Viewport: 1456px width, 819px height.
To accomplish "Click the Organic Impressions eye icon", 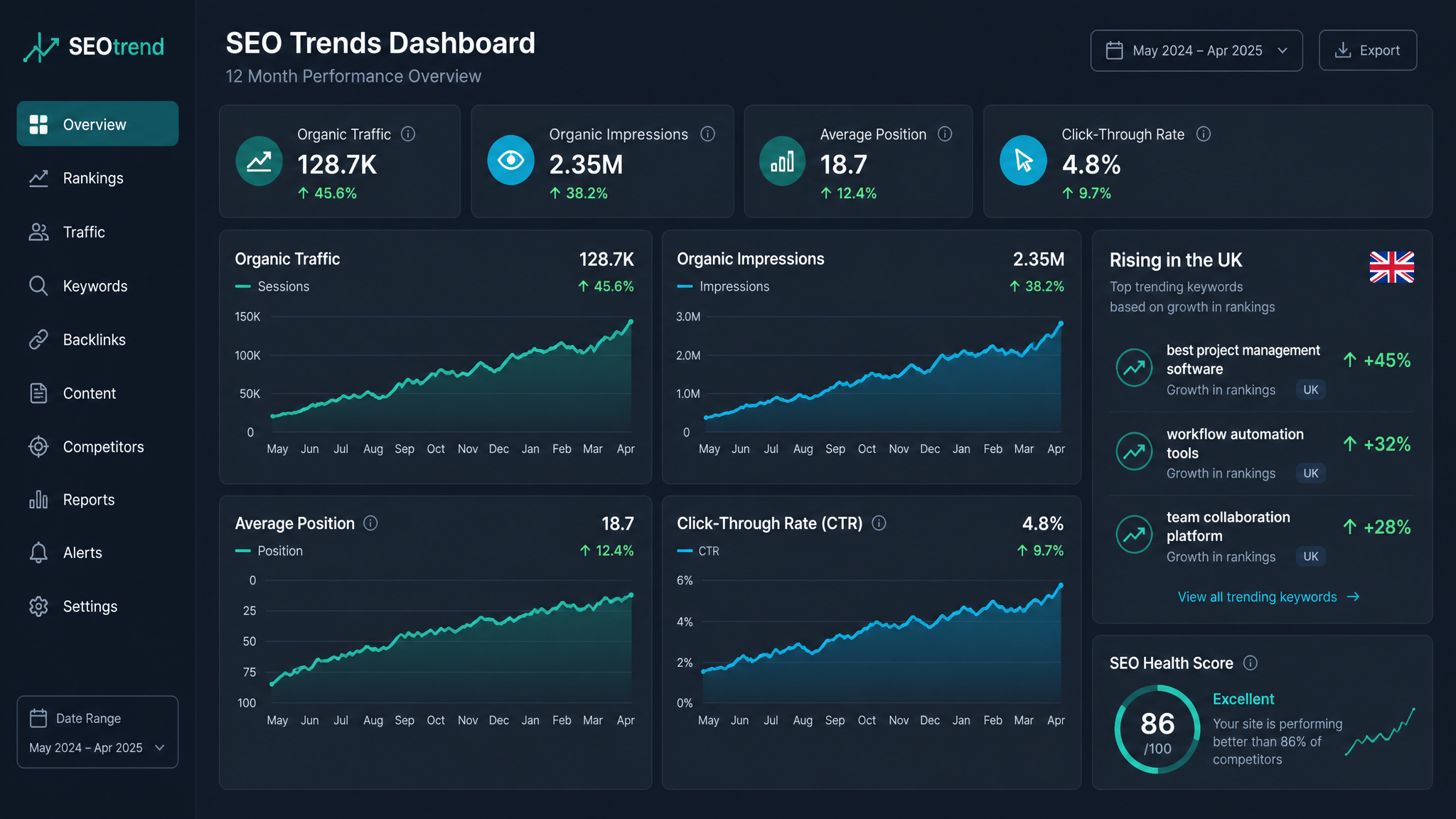I will [510, 160].
